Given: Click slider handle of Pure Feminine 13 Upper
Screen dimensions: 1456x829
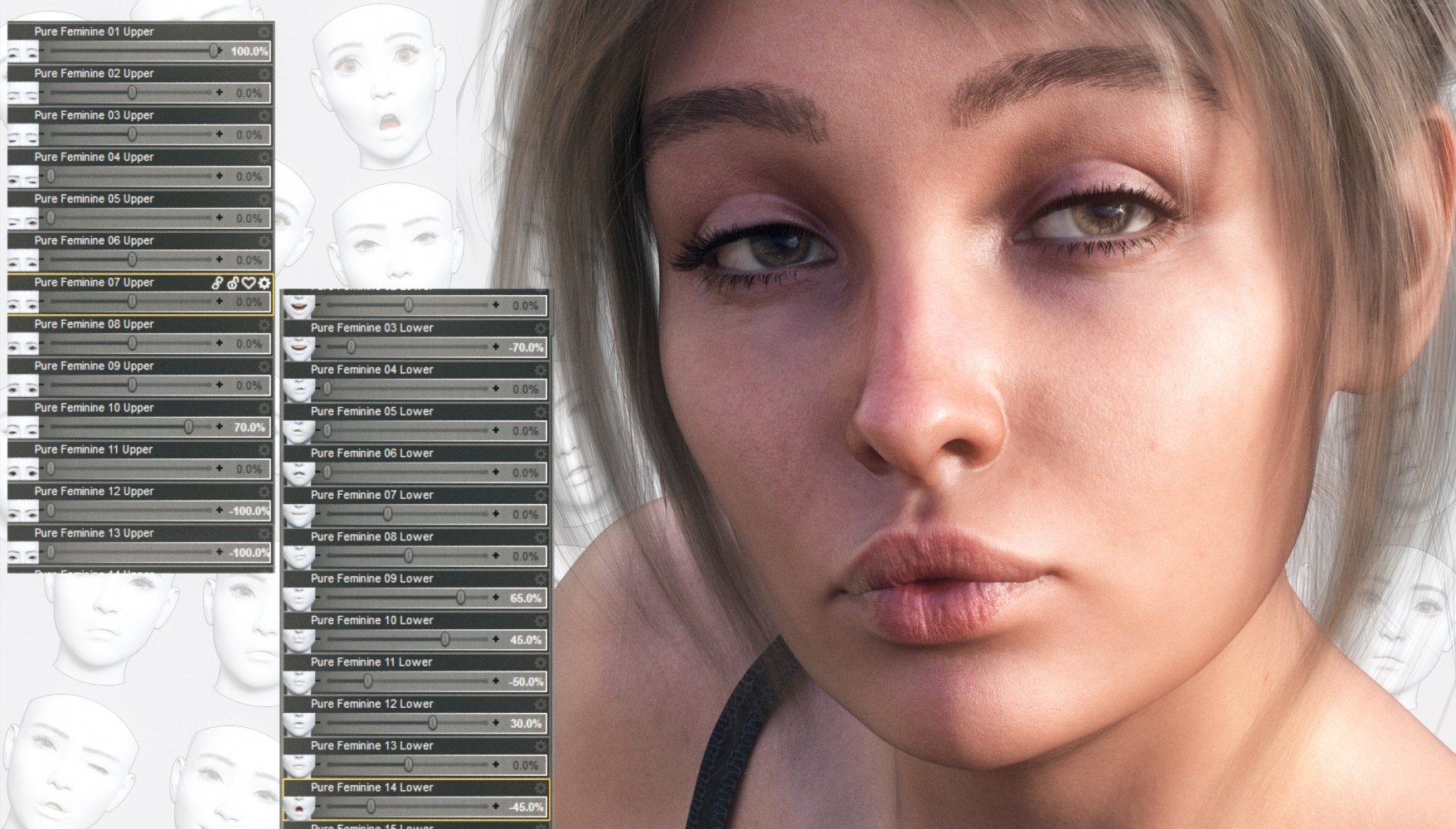Looking at the screenshot, I should [x=51, y=551].
